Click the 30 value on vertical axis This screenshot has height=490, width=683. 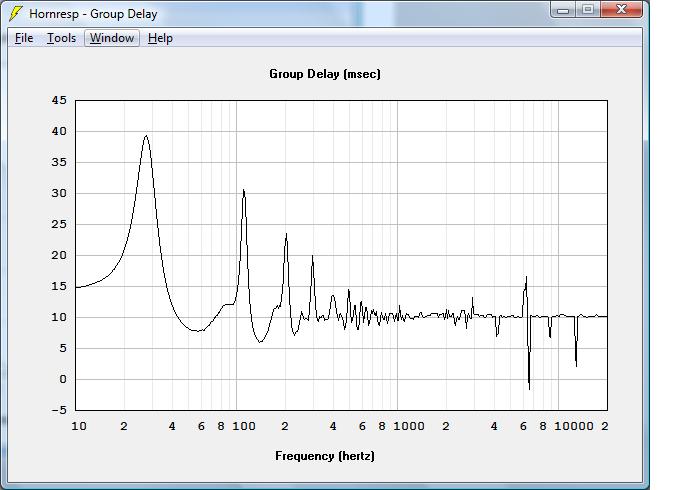[59, 193]
